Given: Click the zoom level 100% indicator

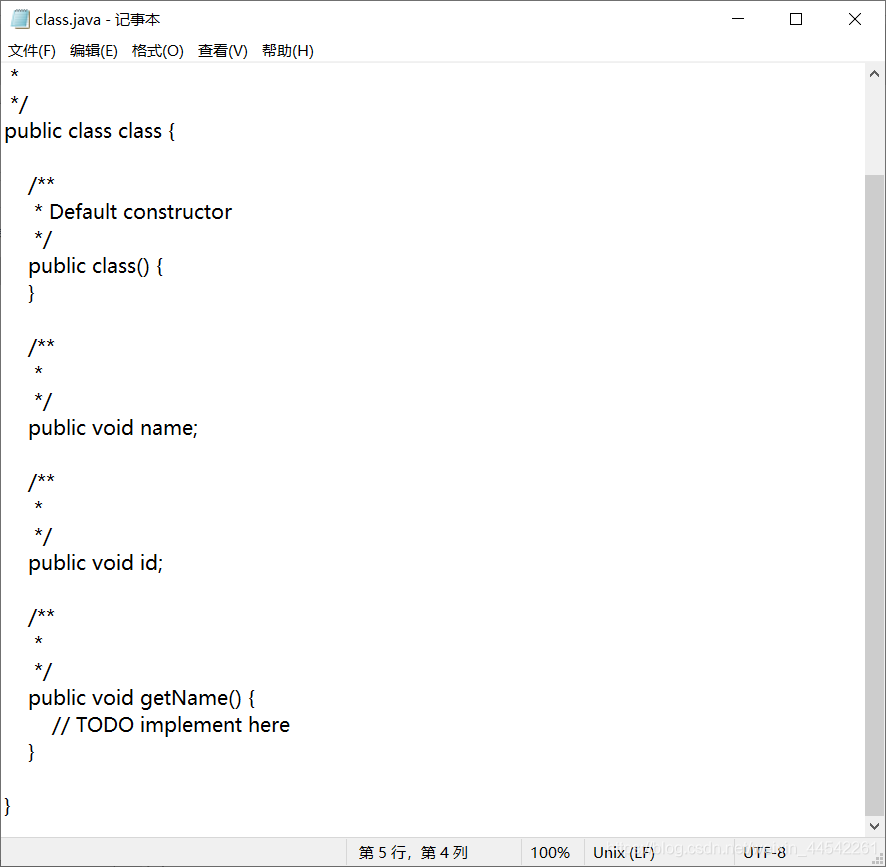Looking at the screenshot, I should 551,852.
